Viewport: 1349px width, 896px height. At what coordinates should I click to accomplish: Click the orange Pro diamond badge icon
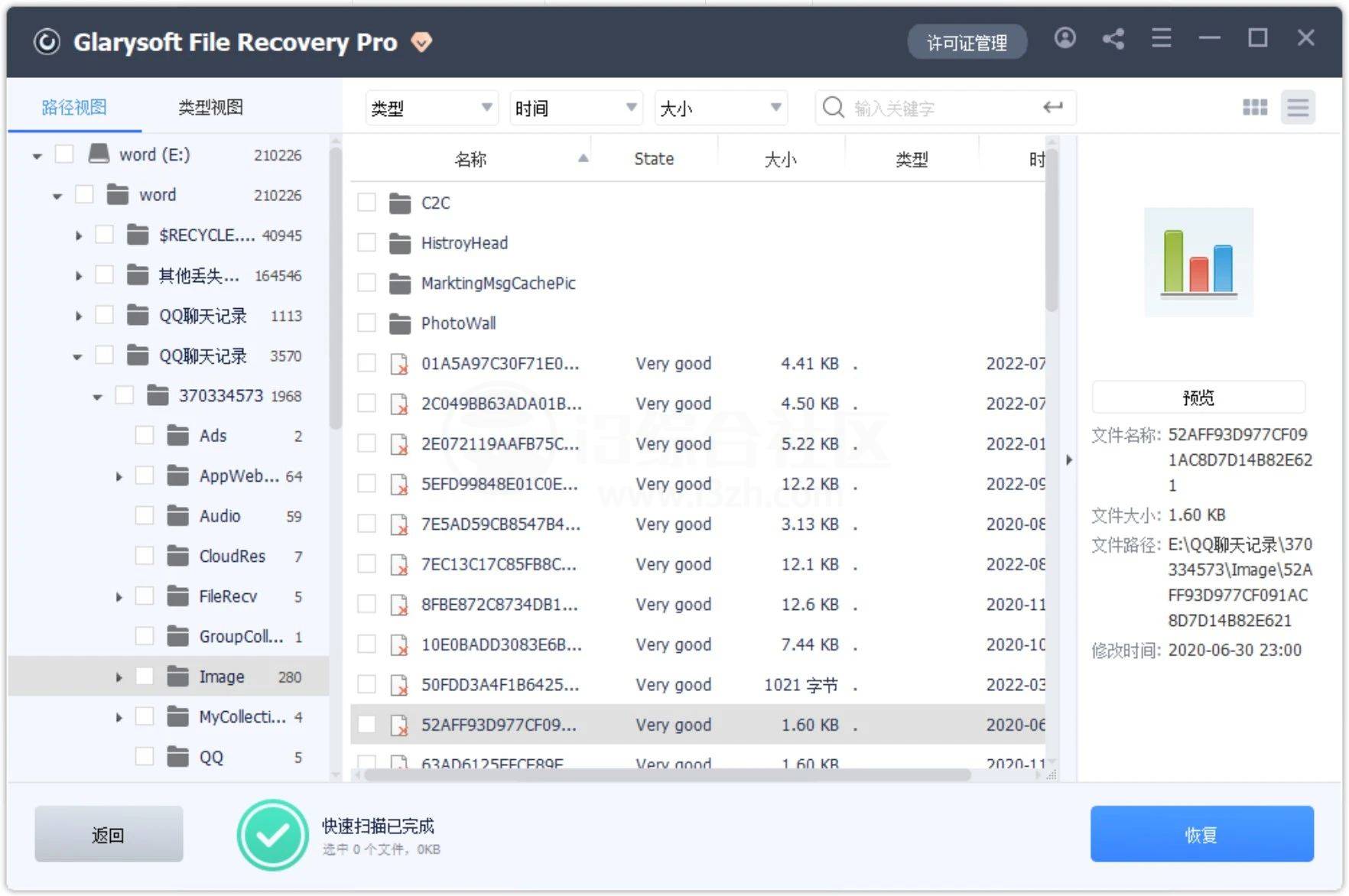421,42
